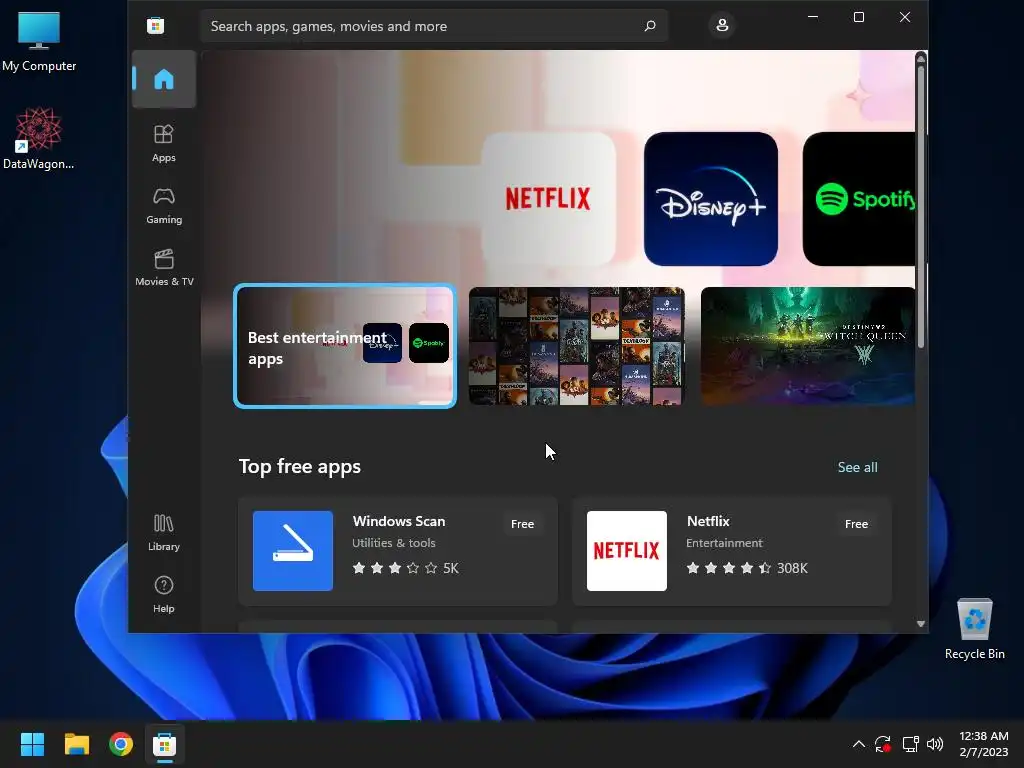Show hidden icons in system tray

pyautogui.click(x=859, y=744)
